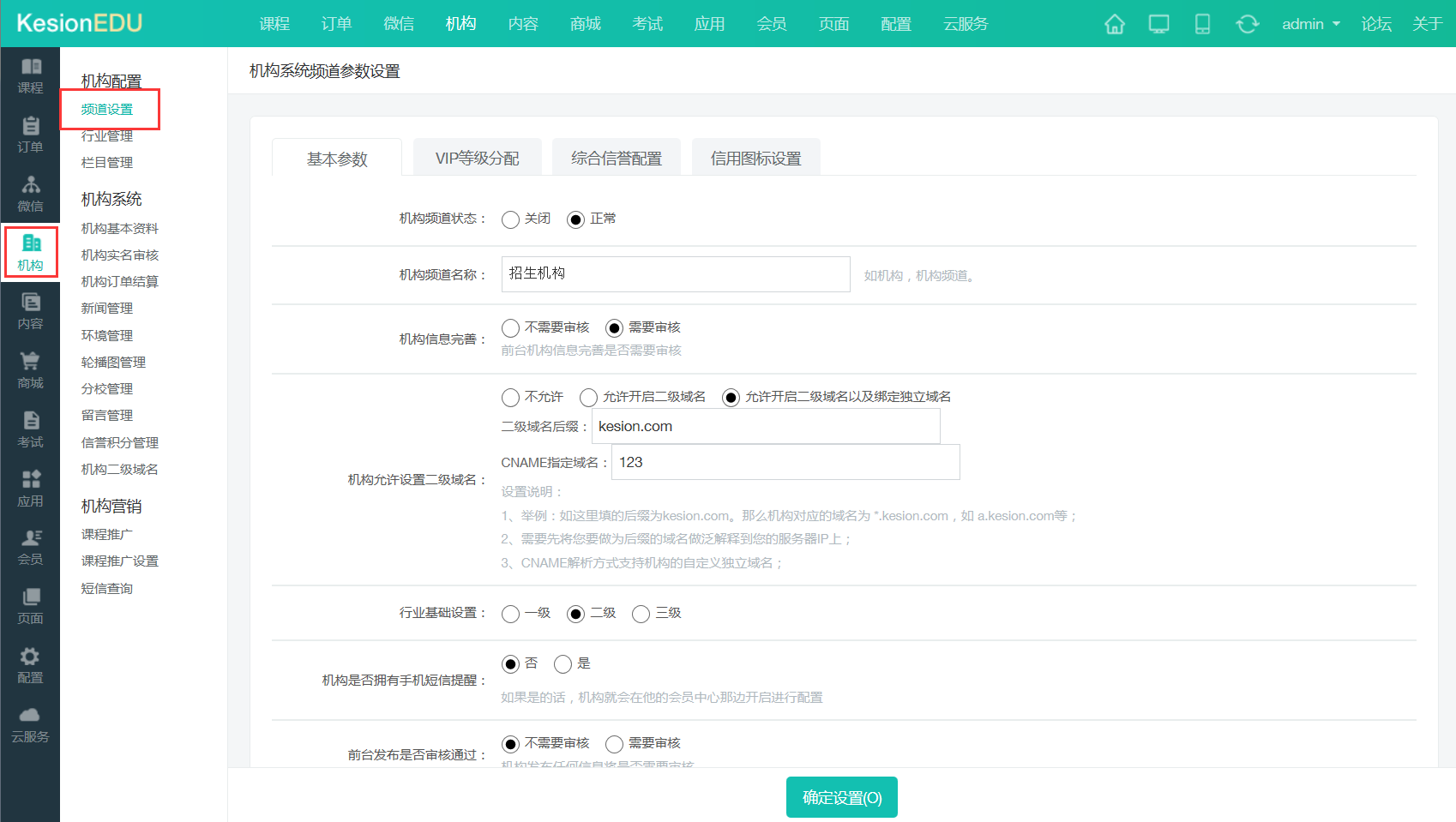This screenshot has width=1456, height=822.
Task: Open the 配置 top menu
Action: click(895, 24)
